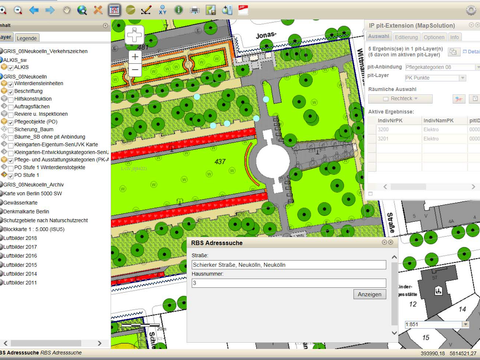The height and width of the screenshot is (360, 480).
Task: Uncheck the Beschriftung layer checkbox
Action: tap(10, 92)
